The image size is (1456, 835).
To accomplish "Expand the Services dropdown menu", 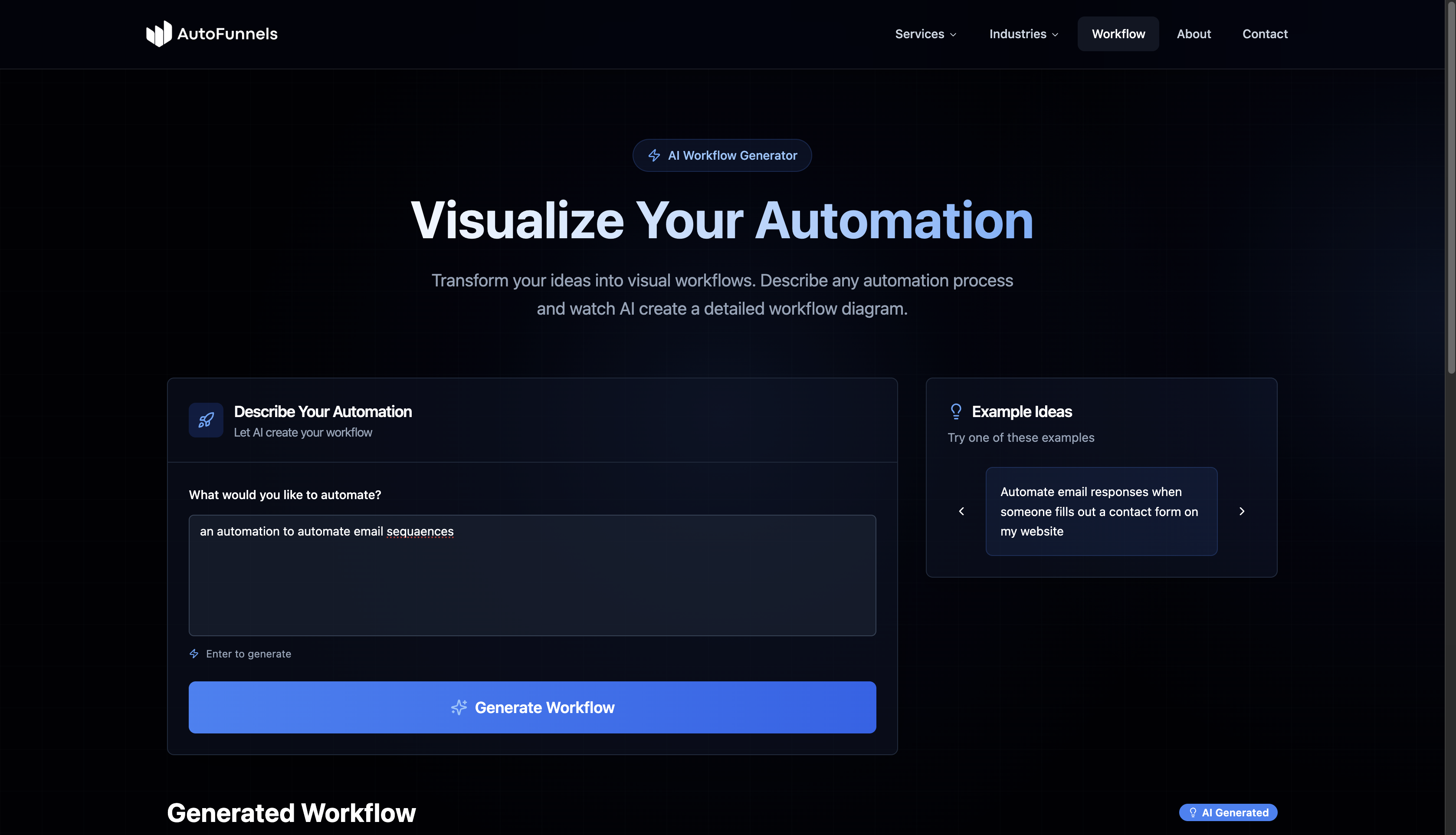I will (925, 34).
